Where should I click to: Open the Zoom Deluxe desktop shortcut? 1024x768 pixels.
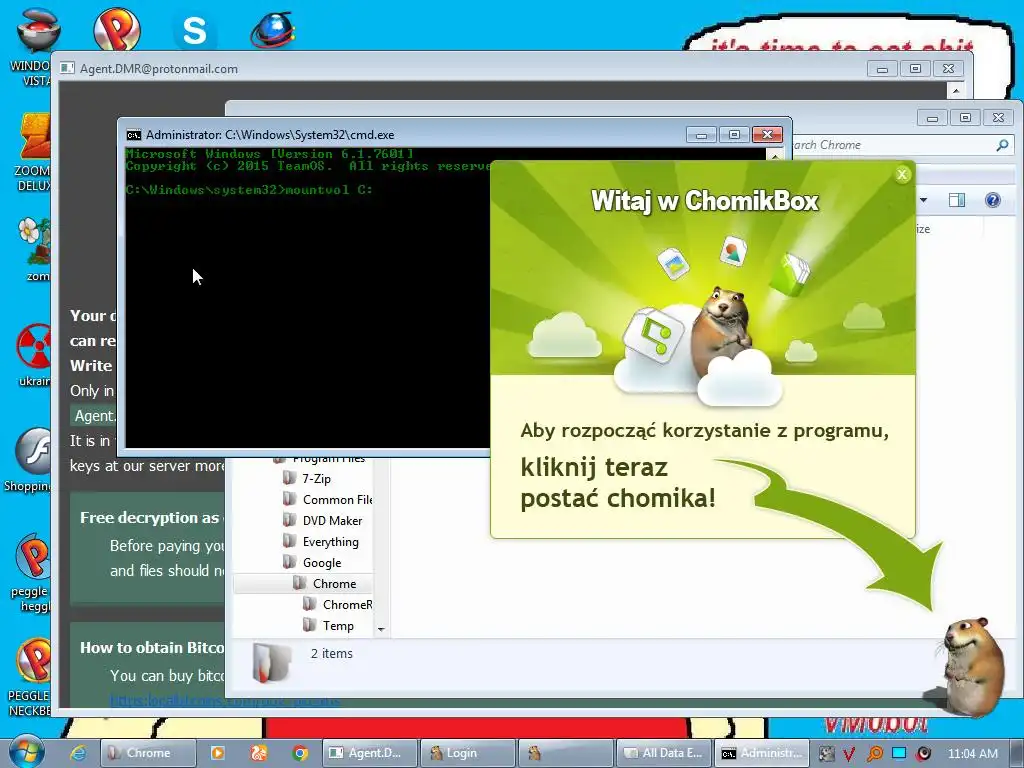[x=33, y=153]
